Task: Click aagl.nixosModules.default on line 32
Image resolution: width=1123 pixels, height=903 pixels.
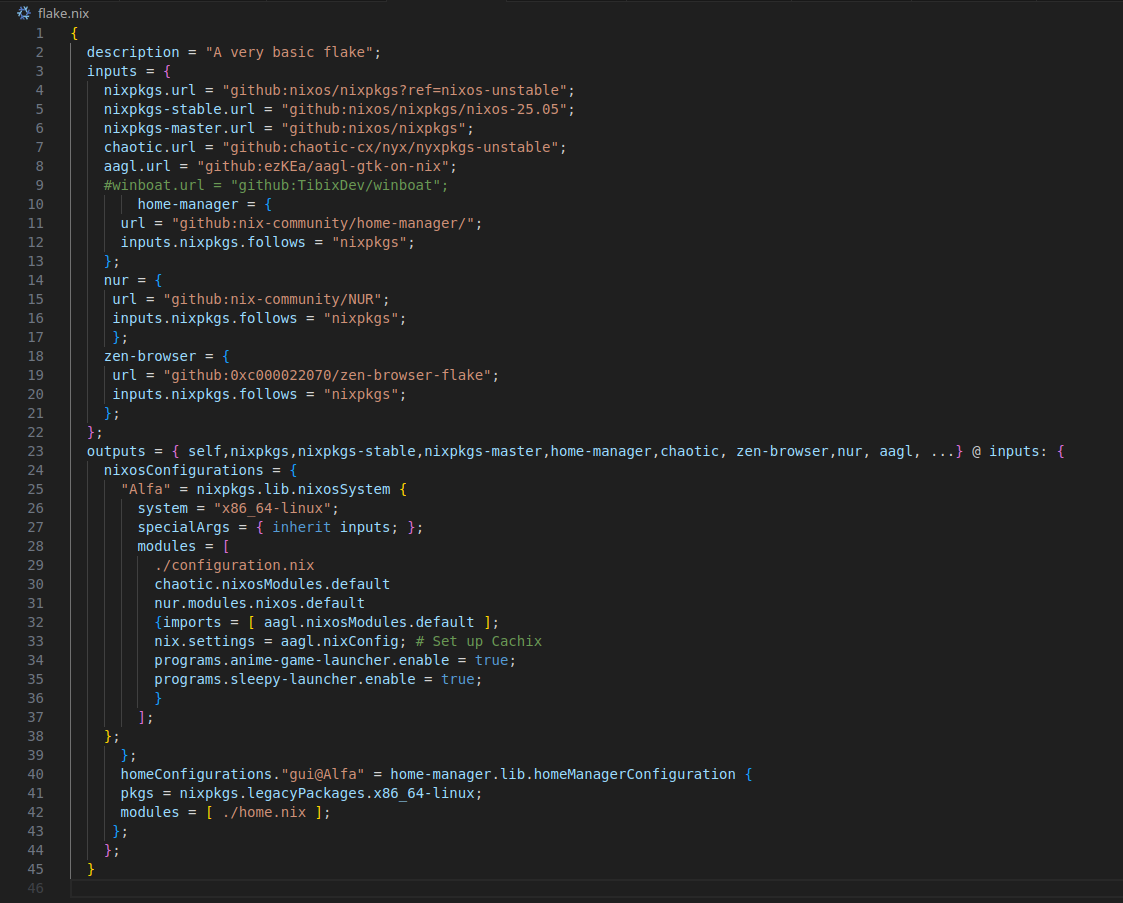Action: 369,622
